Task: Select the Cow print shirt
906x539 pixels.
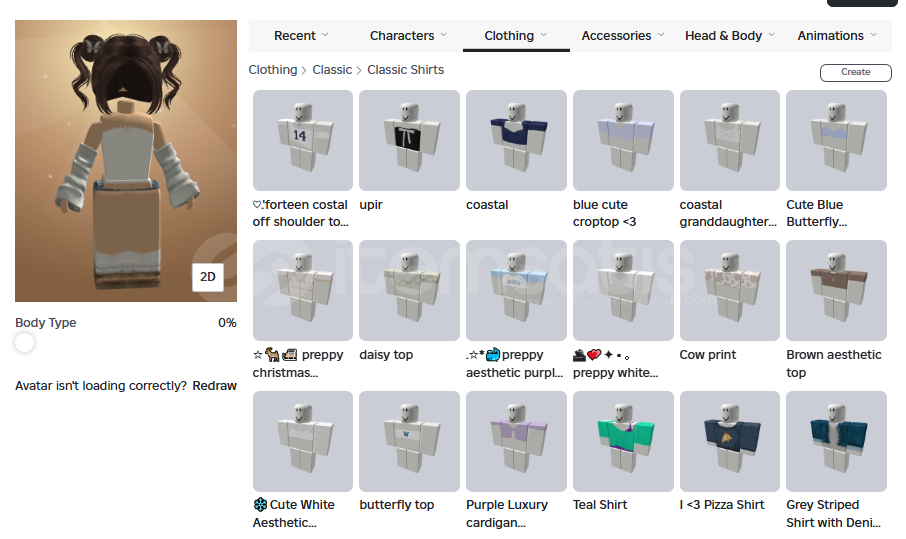Action: coord(730,291)
